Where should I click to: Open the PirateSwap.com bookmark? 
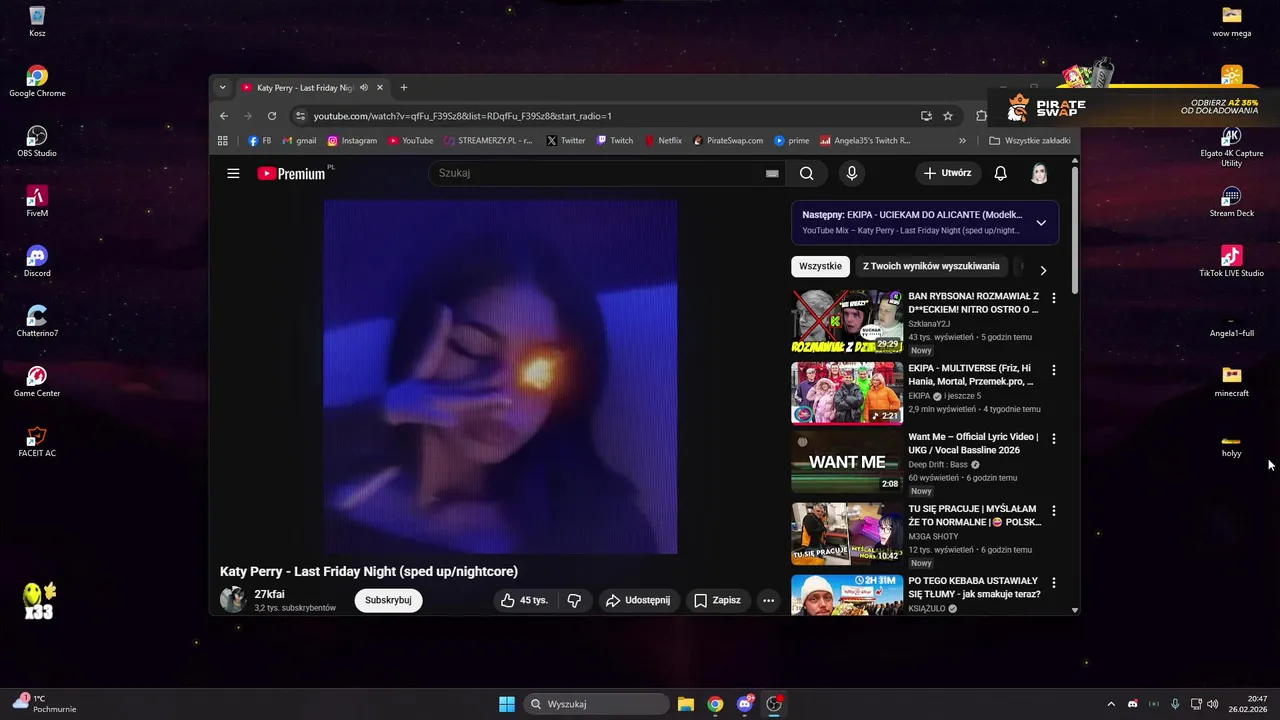(727, 141)
